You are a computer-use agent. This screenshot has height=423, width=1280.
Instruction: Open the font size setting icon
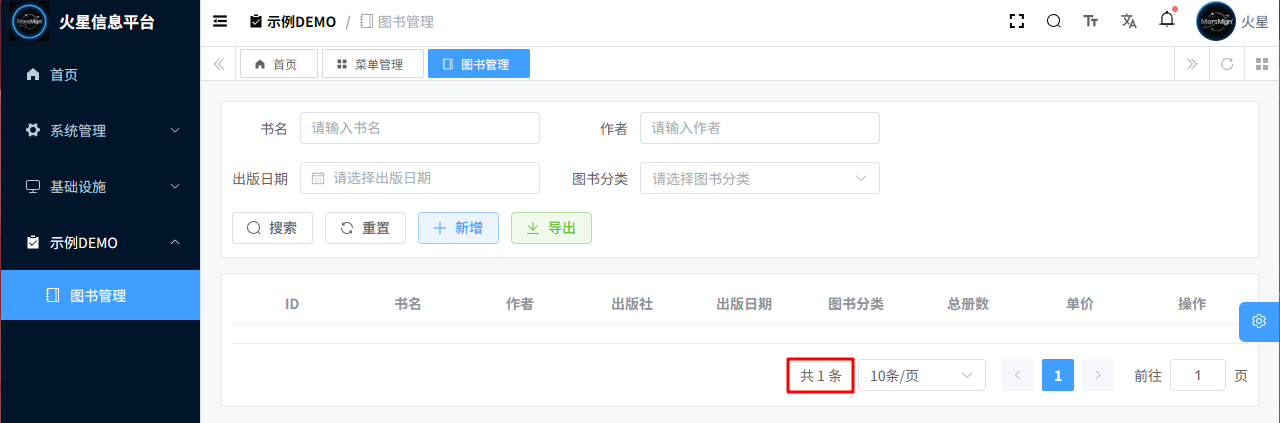click(1091, 21)
